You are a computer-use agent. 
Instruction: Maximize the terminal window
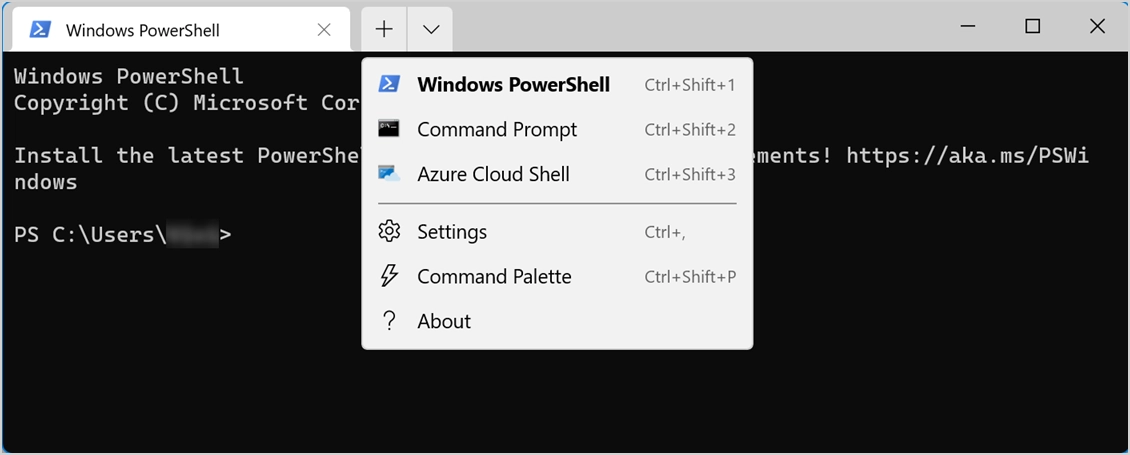[1033, 27]
